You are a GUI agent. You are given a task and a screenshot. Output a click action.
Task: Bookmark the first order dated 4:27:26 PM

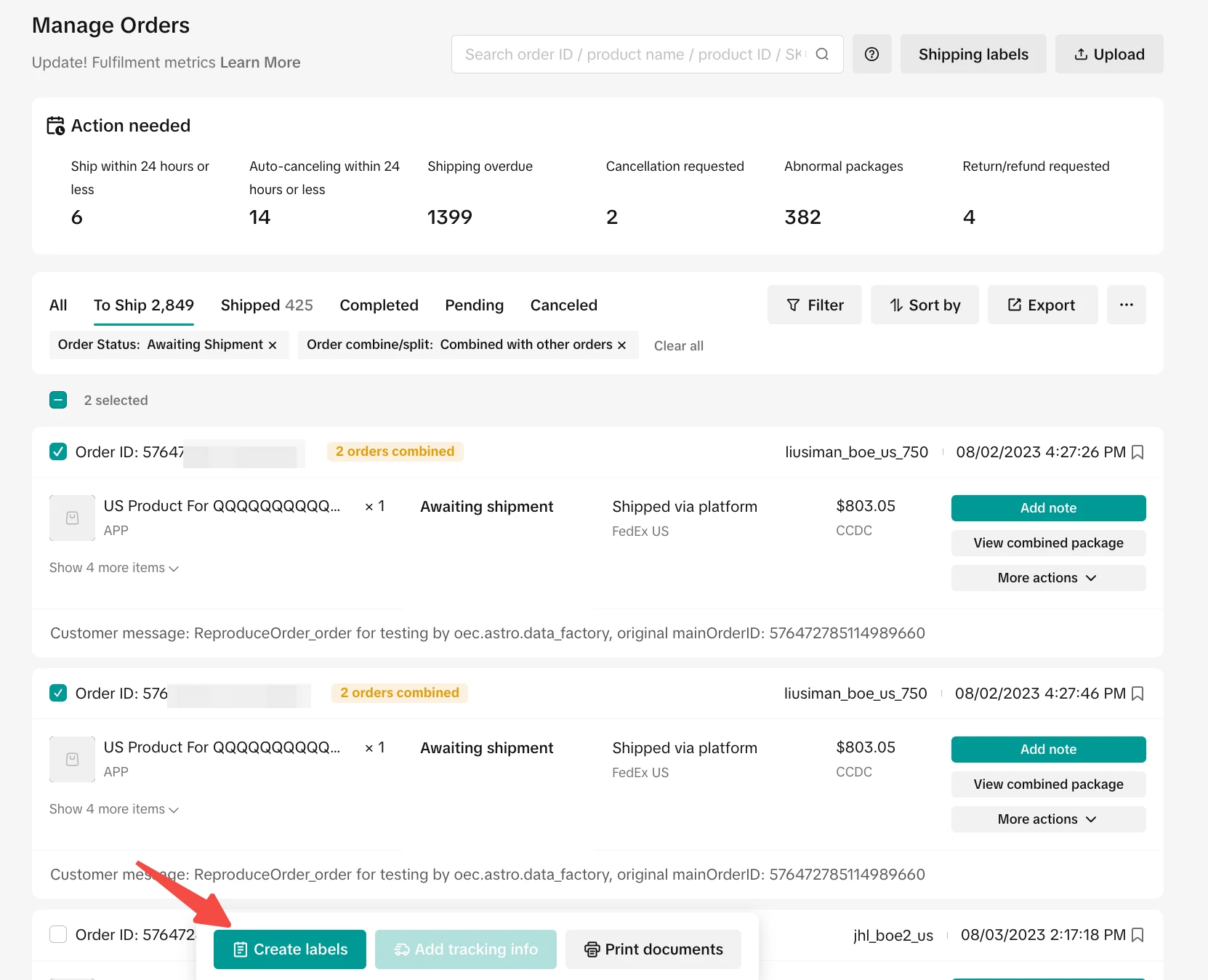pos(1138,452)
